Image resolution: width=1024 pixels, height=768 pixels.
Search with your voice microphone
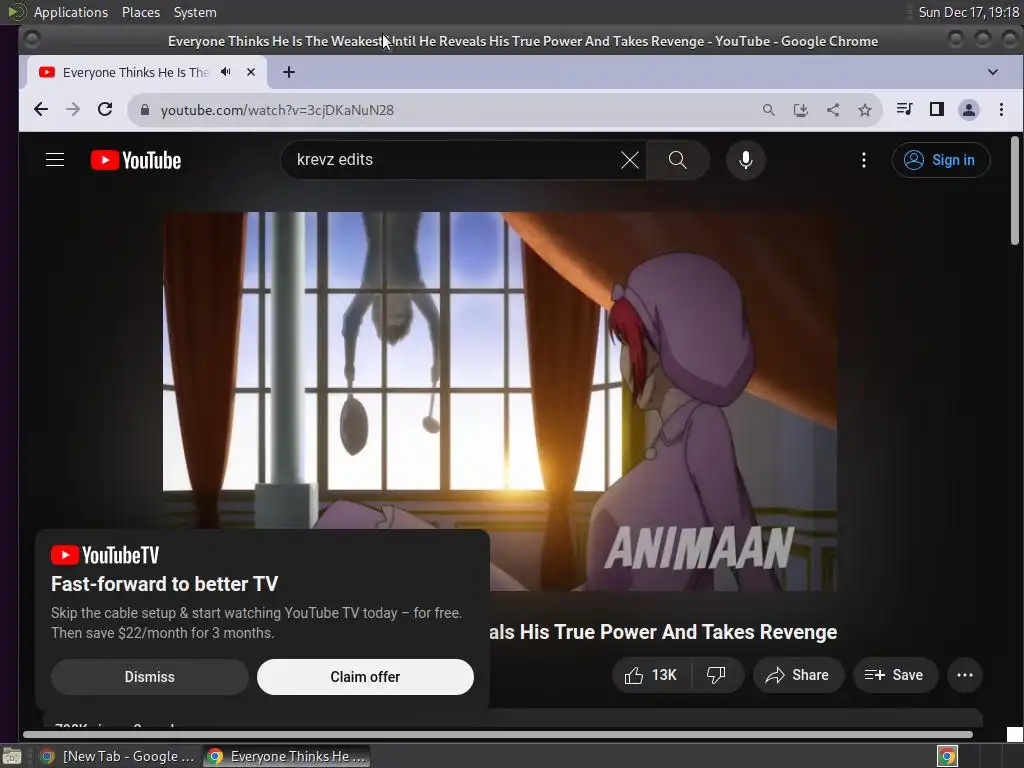coord(745,160)
